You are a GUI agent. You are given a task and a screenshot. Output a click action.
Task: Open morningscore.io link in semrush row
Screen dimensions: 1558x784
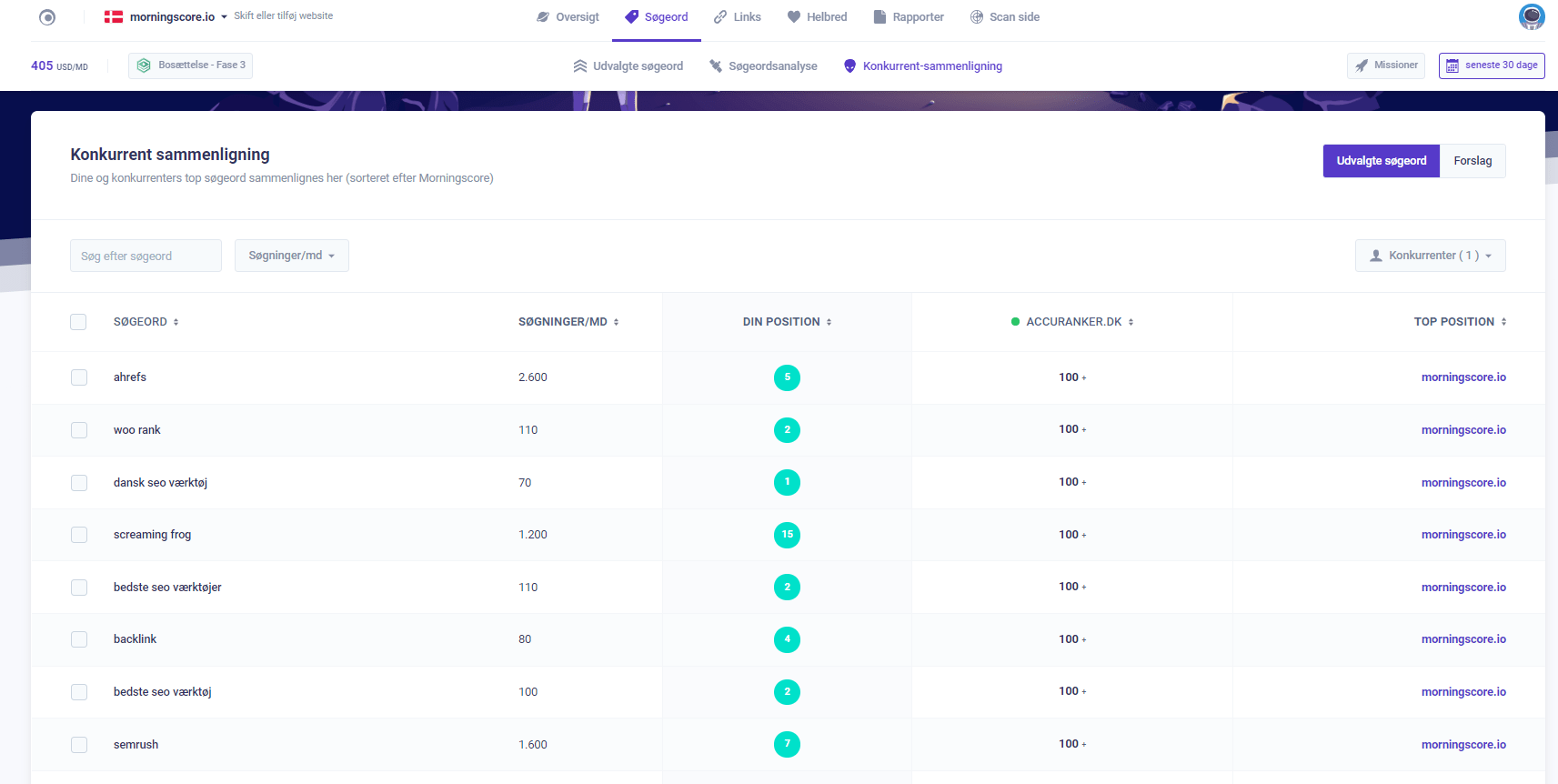[x=1463, y=745]
